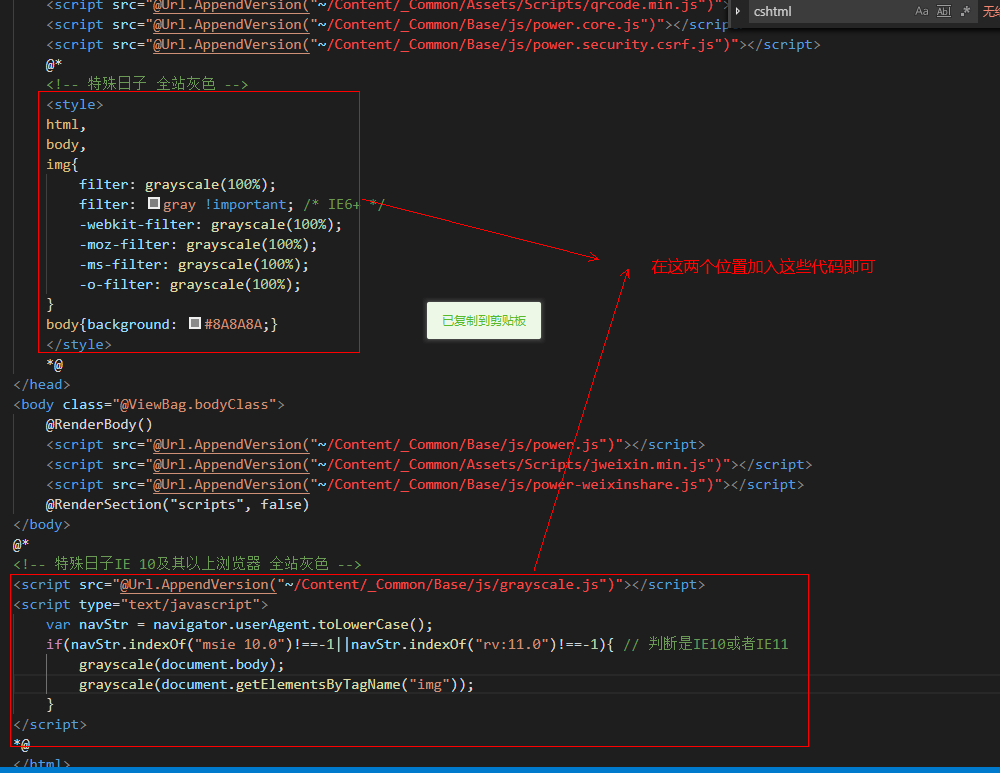The height and width of the screenshot is (773, 1000).
Task: Toggle Match Whole Word option
Action: coord(943,11)
